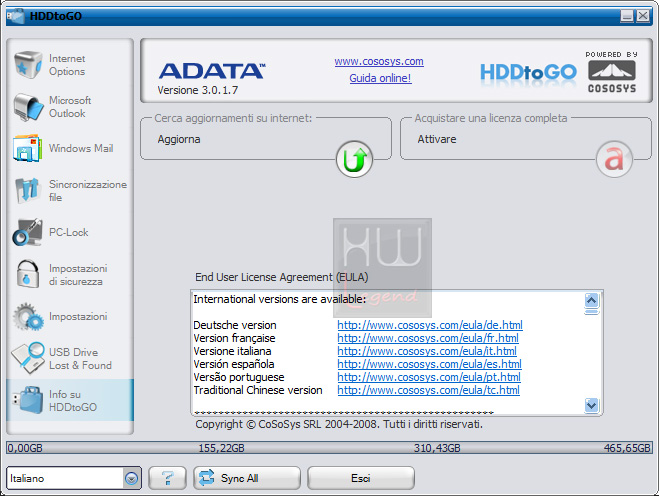Click the HDDtoGO title bar icon
Viewport: 659px width, 496px height.
click(x=16, y=16)
